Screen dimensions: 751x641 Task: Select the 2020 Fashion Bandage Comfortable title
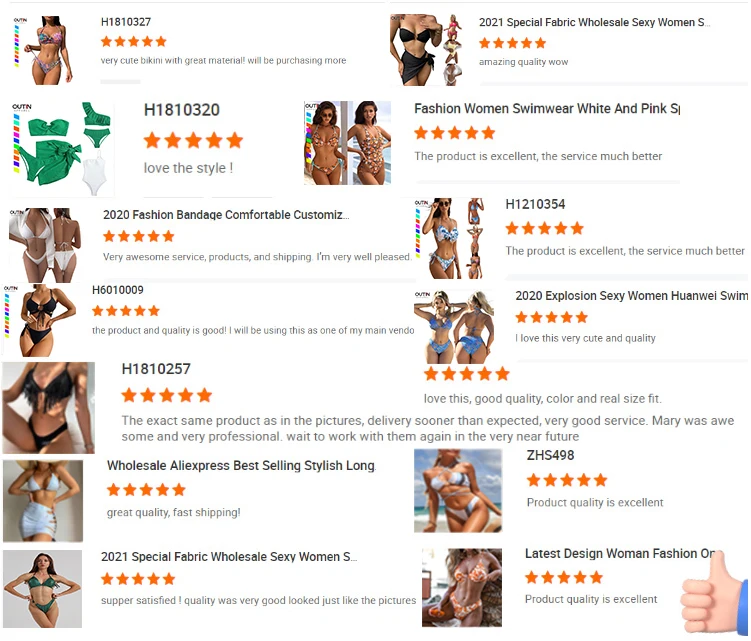click(226, 215)
